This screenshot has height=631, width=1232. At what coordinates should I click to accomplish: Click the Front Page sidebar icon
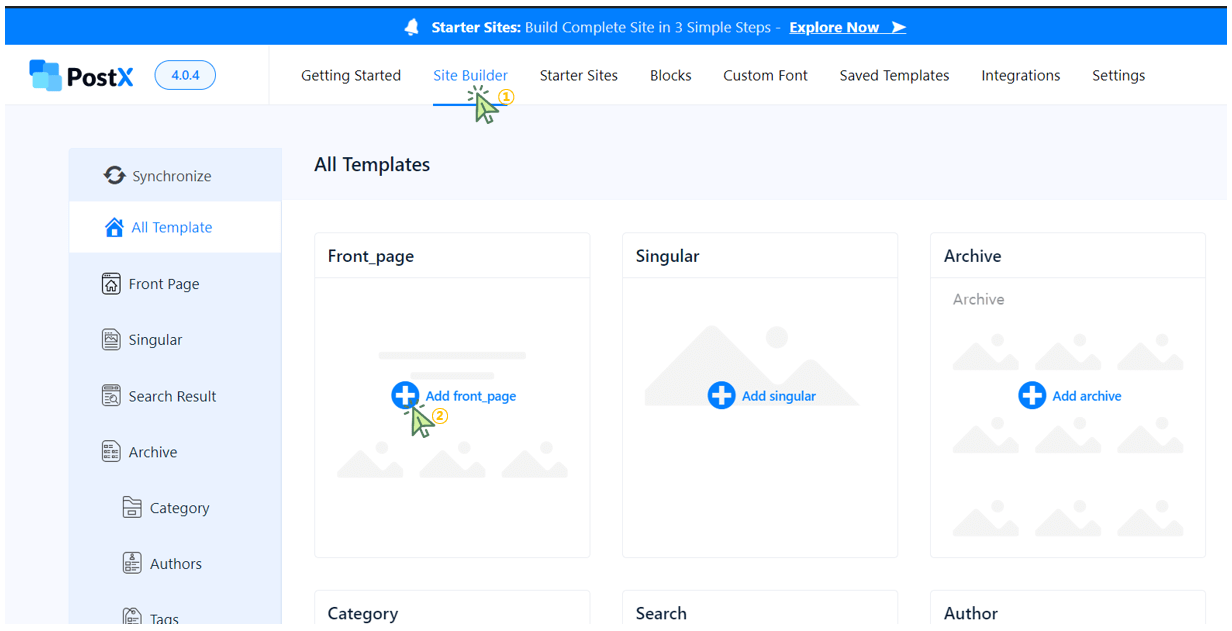point(111,284)
